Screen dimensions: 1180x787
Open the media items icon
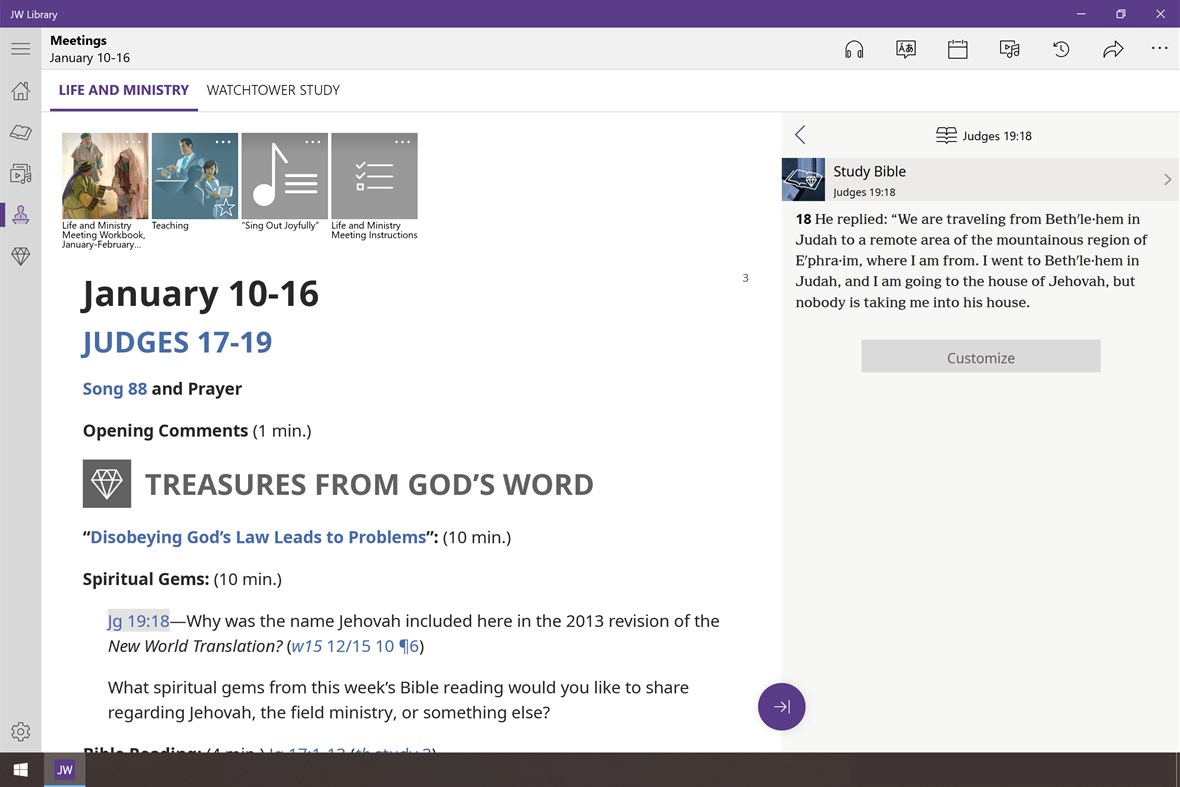pos(1010,48)
